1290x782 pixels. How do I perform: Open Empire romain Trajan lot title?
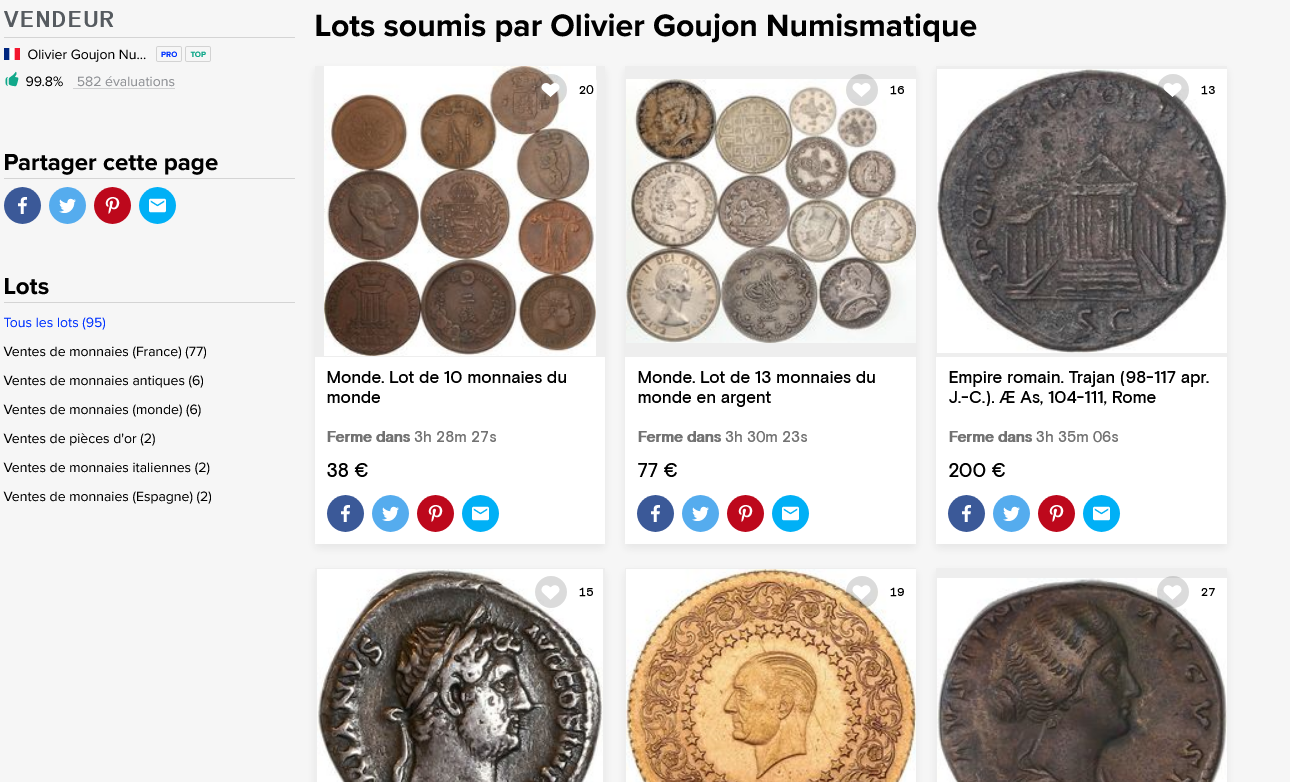point(1079,387)
